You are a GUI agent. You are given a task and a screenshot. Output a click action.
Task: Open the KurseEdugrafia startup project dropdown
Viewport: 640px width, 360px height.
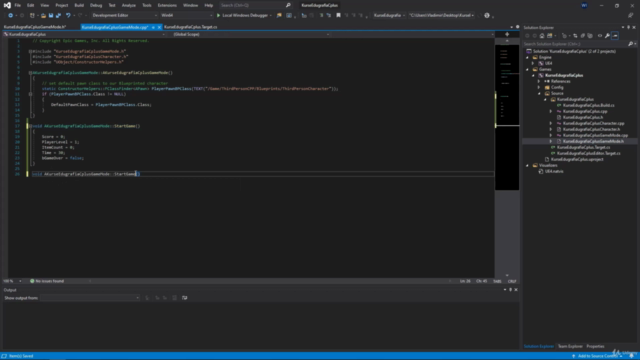tap(389, 16)
